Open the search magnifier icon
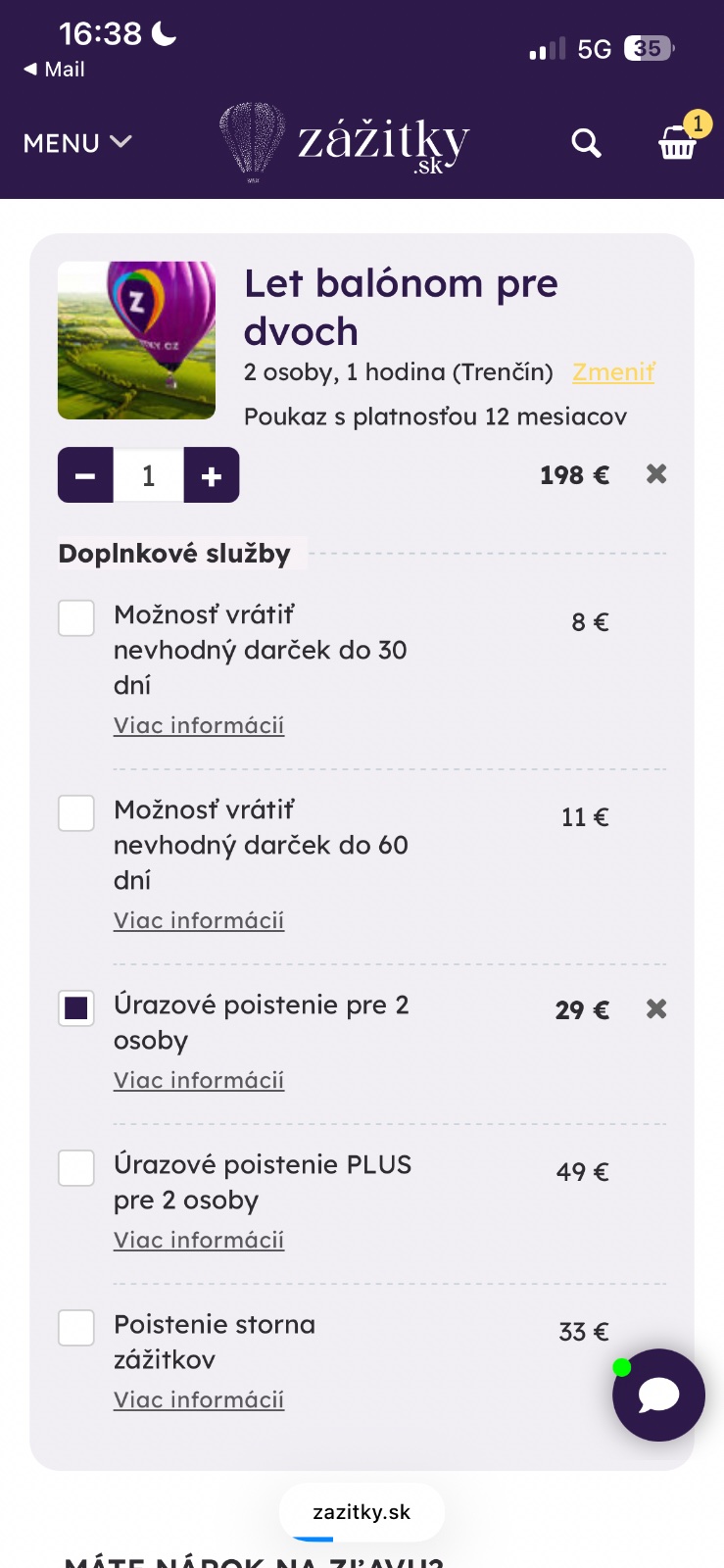Viewport: 724px width, 1568px height. pos(586,143)
